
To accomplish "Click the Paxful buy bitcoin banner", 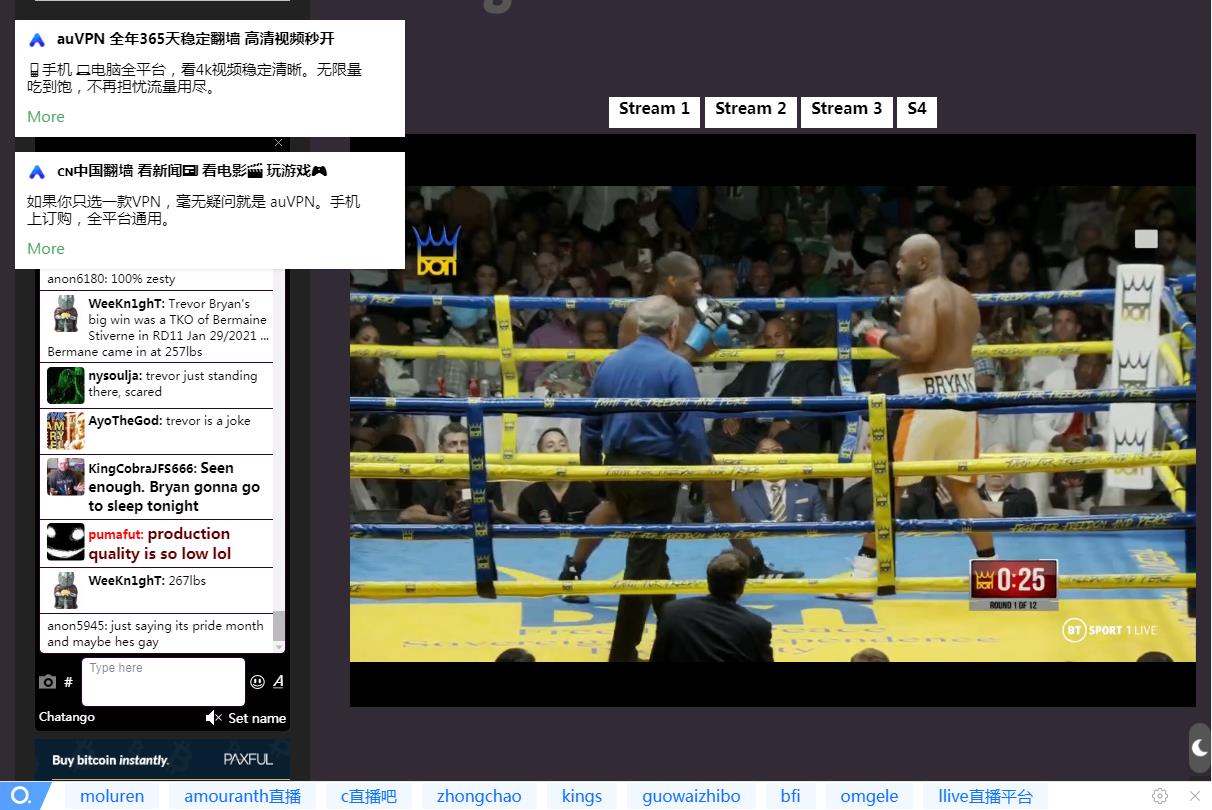I will [x=162, y=759].
